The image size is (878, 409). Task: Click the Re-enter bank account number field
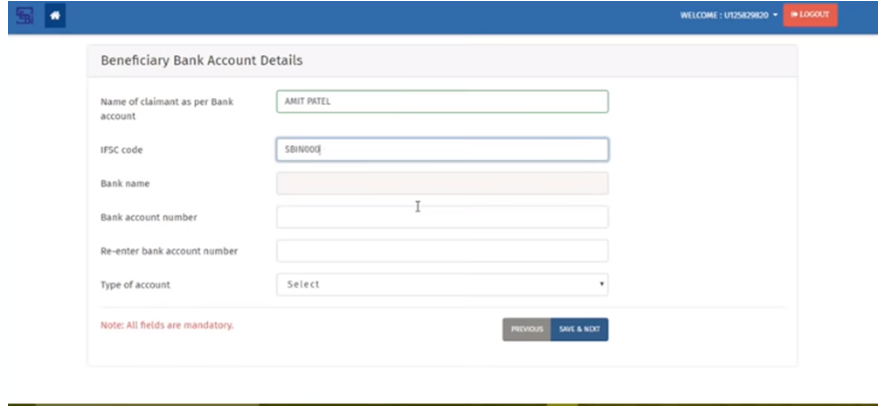pos(441,251)
